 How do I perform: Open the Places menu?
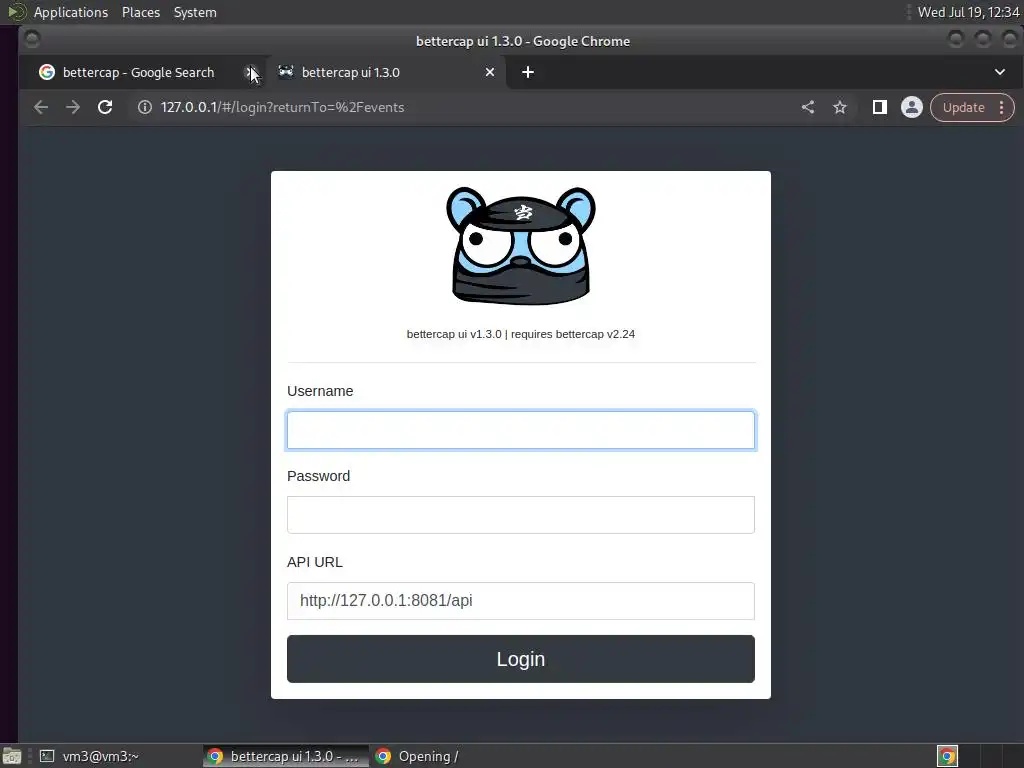(x=140, y=12)
